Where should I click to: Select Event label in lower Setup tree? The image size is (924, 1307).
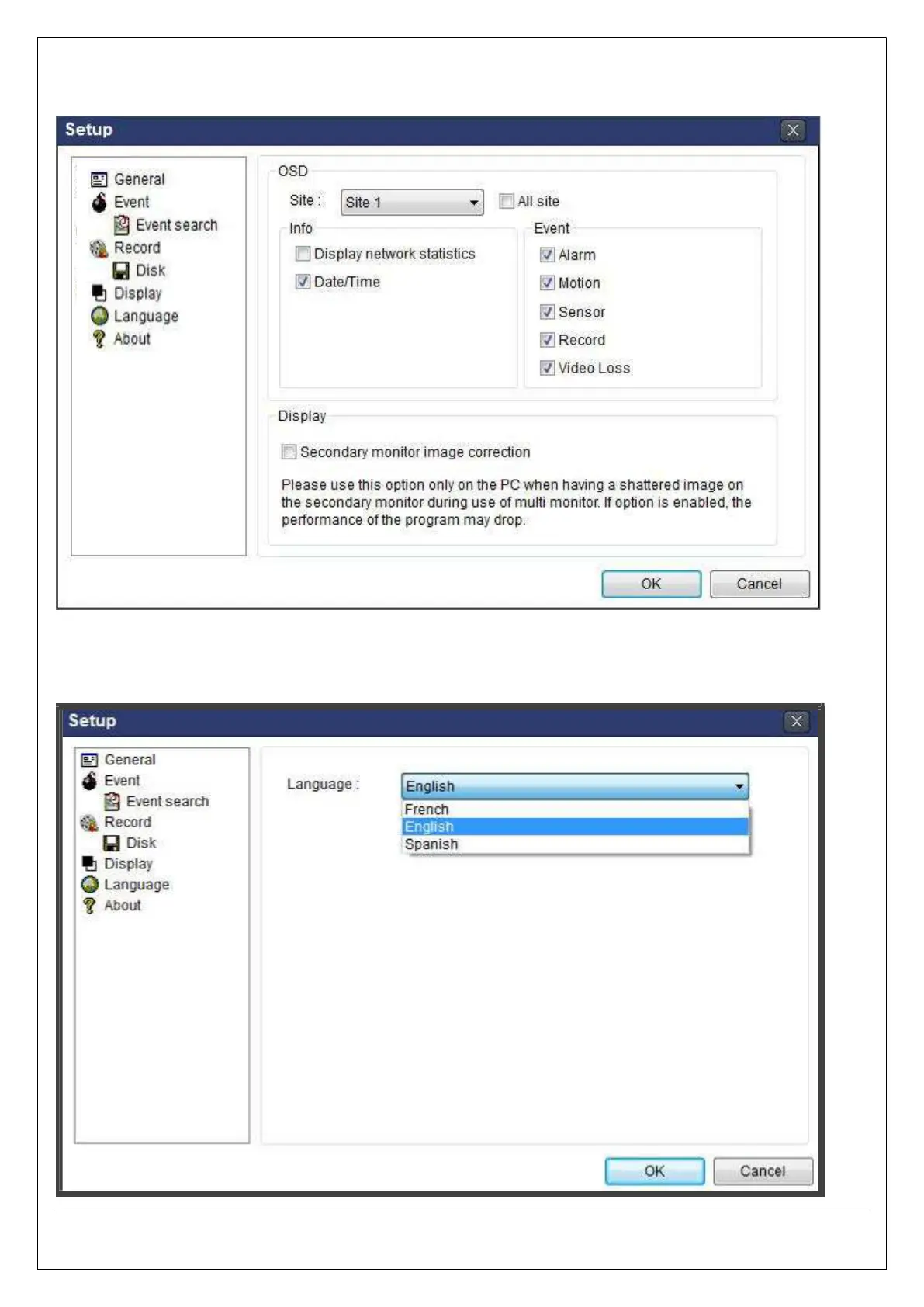(123, 781)
